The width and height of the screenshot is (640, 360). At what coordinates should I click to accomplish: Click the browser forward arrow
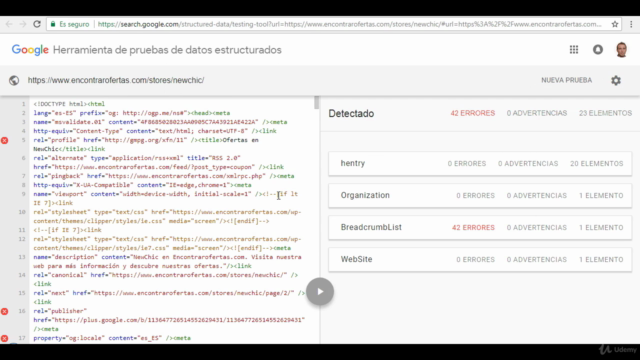(23, 24)
